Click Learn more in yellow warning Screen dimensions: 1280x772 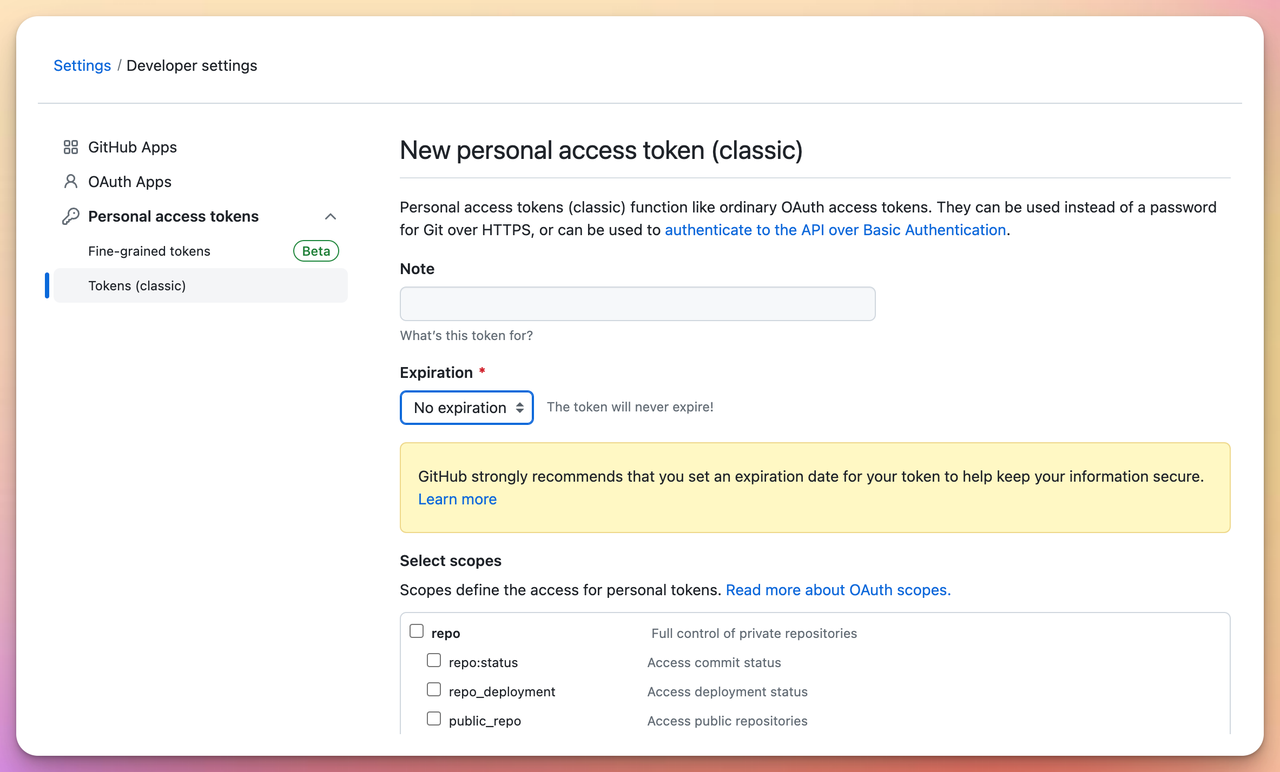(457, 499)
